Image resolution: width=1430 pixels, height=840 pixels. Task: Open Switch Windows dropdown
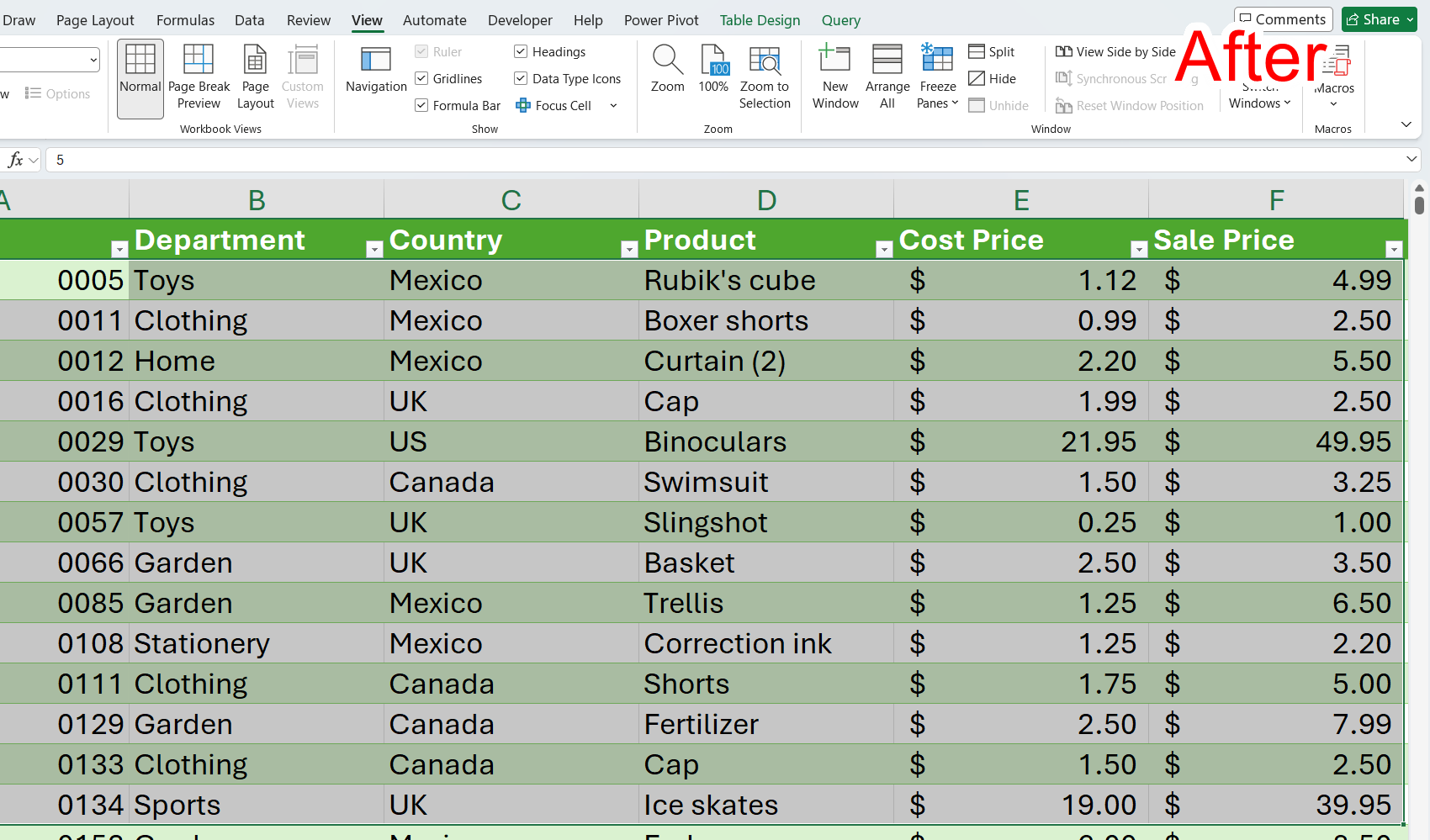click(1259, 95)
